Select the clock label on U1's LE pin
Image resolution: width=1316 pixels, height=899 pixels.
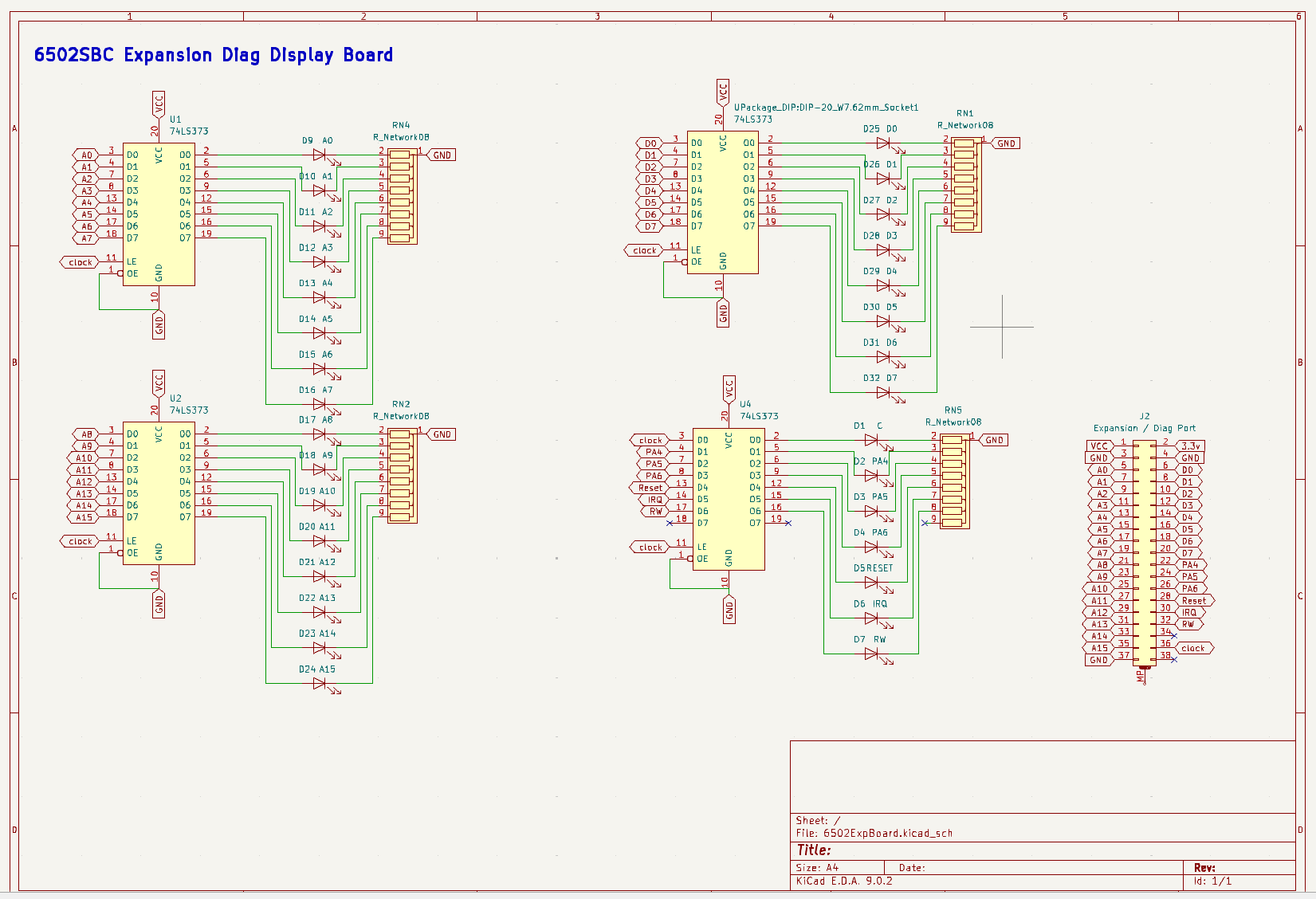tap(80, 262)
